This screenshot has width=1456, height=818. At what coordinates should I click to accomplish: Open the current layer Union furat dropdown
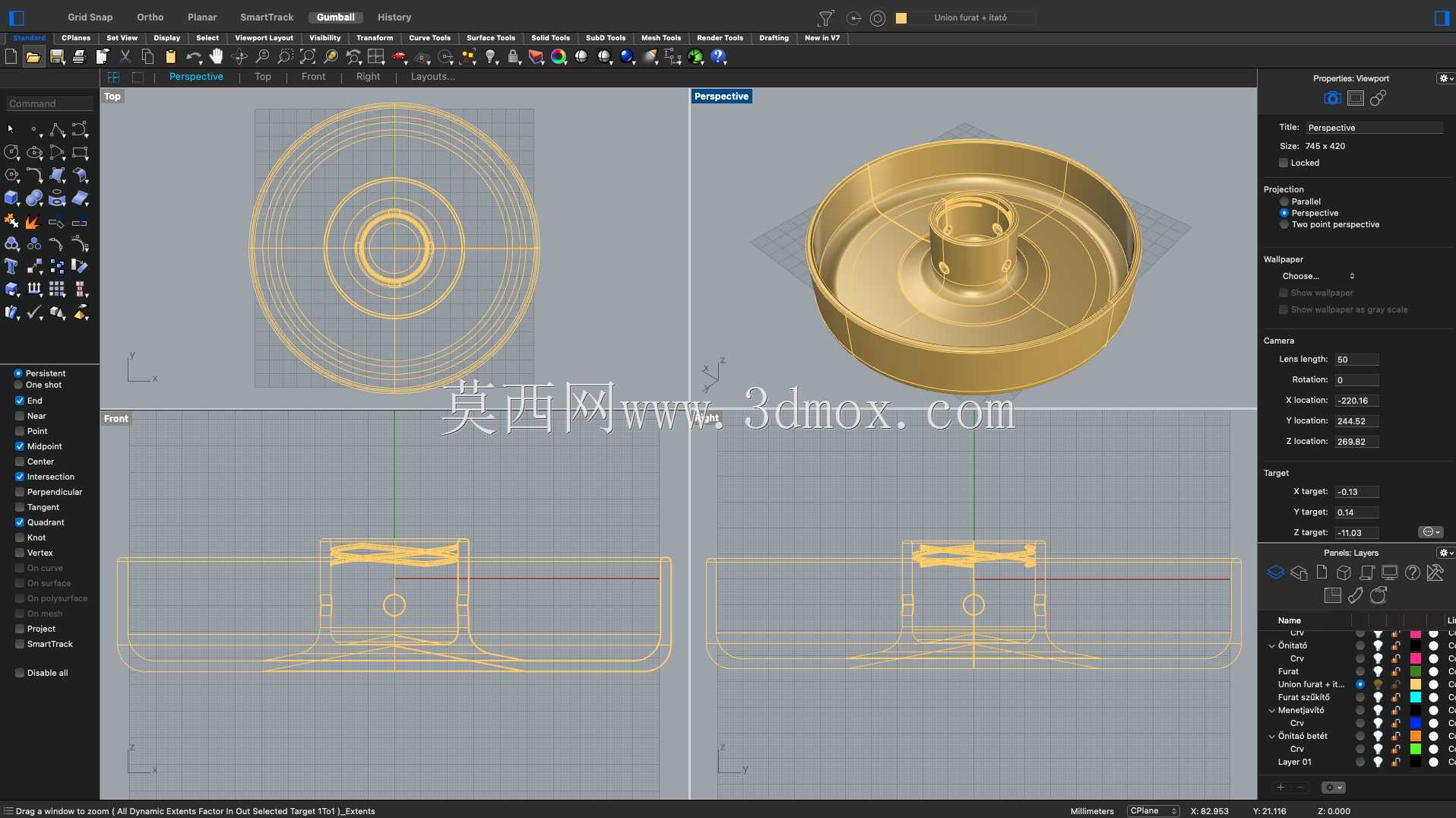coord(965,17)
